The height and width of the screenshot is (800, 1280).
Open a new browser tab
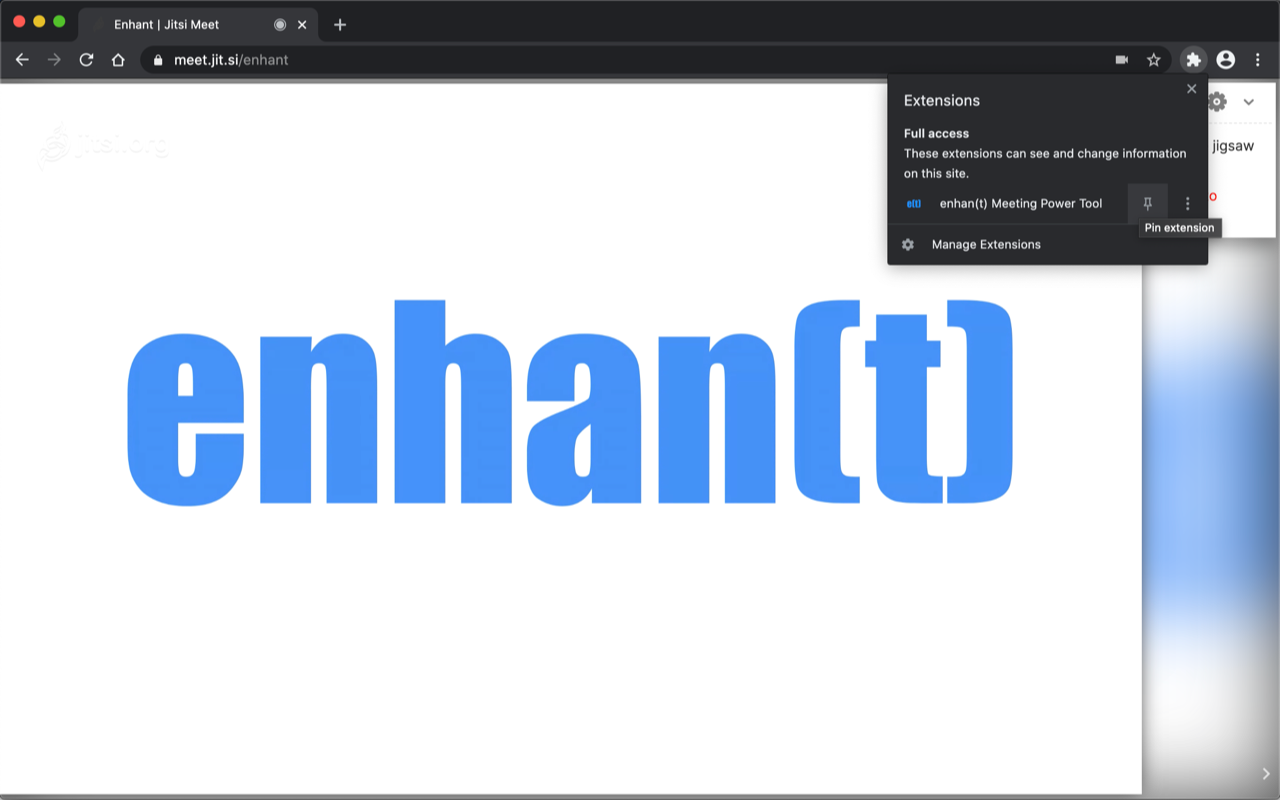(340, 25)
